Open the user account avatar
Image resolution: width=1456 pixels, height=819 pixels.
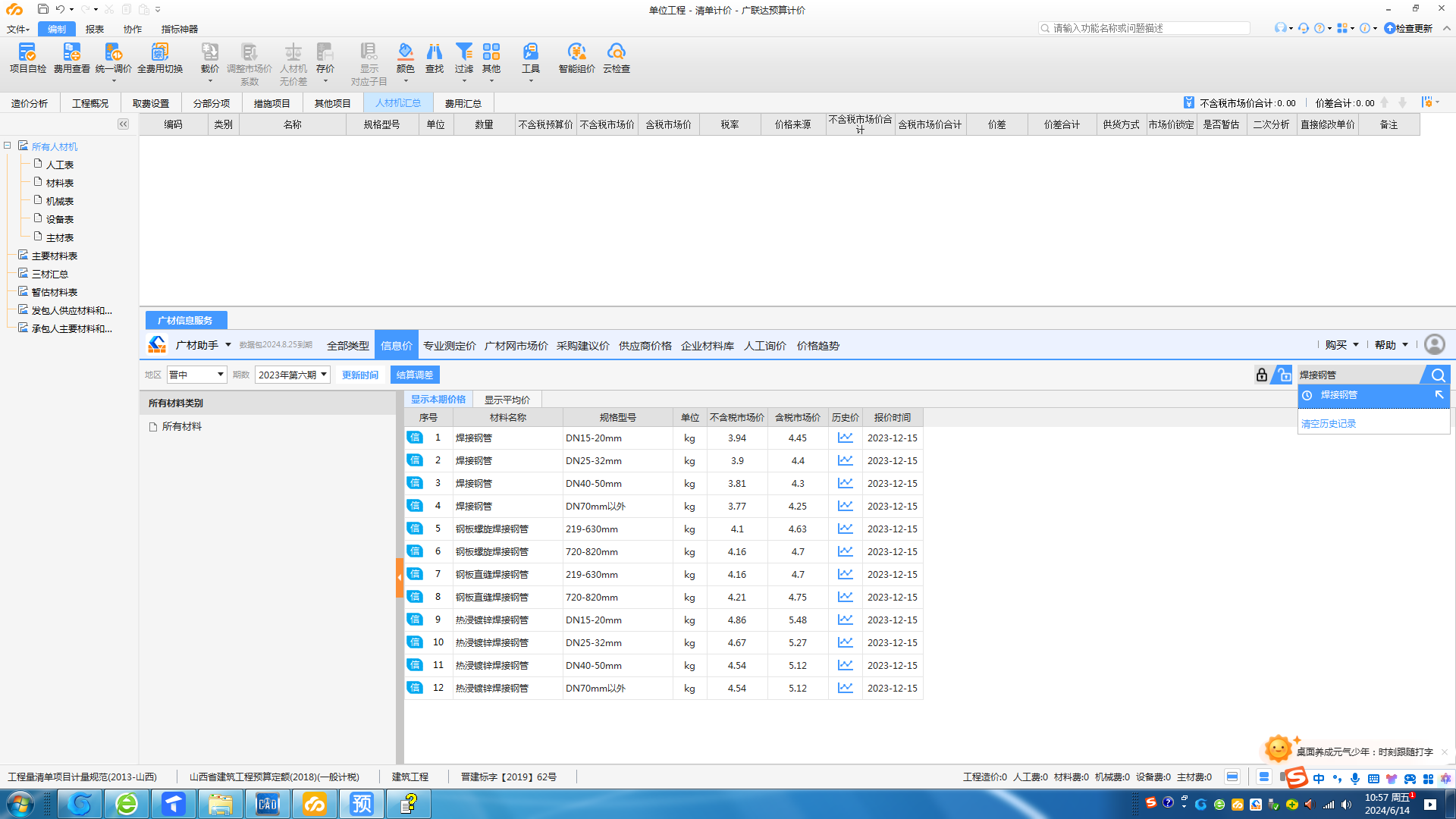point(1435,344)
